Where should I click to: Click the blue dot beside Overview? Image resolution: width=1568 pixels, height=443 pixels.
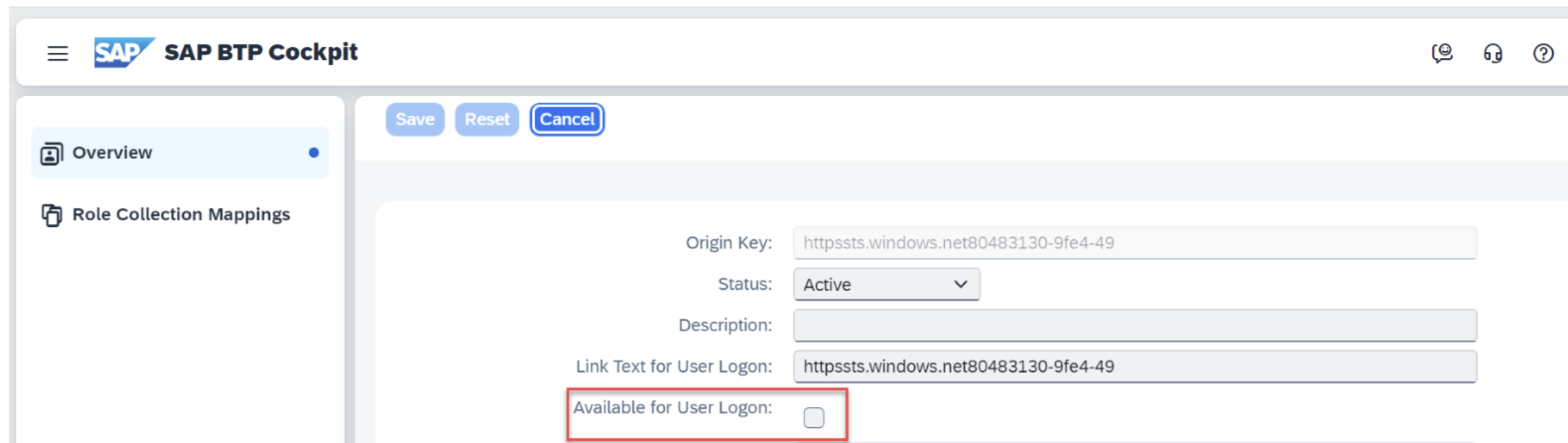pos(314,152)
